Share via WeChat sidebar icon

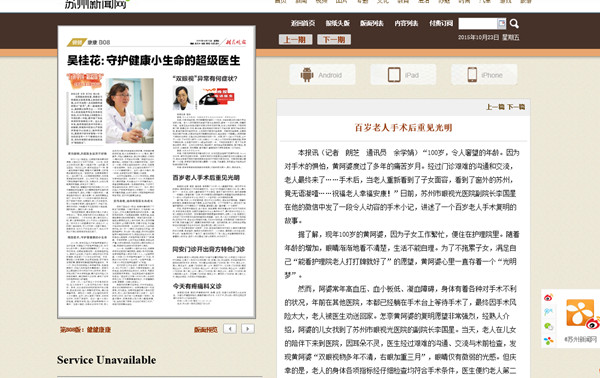[x=548, y=326]
